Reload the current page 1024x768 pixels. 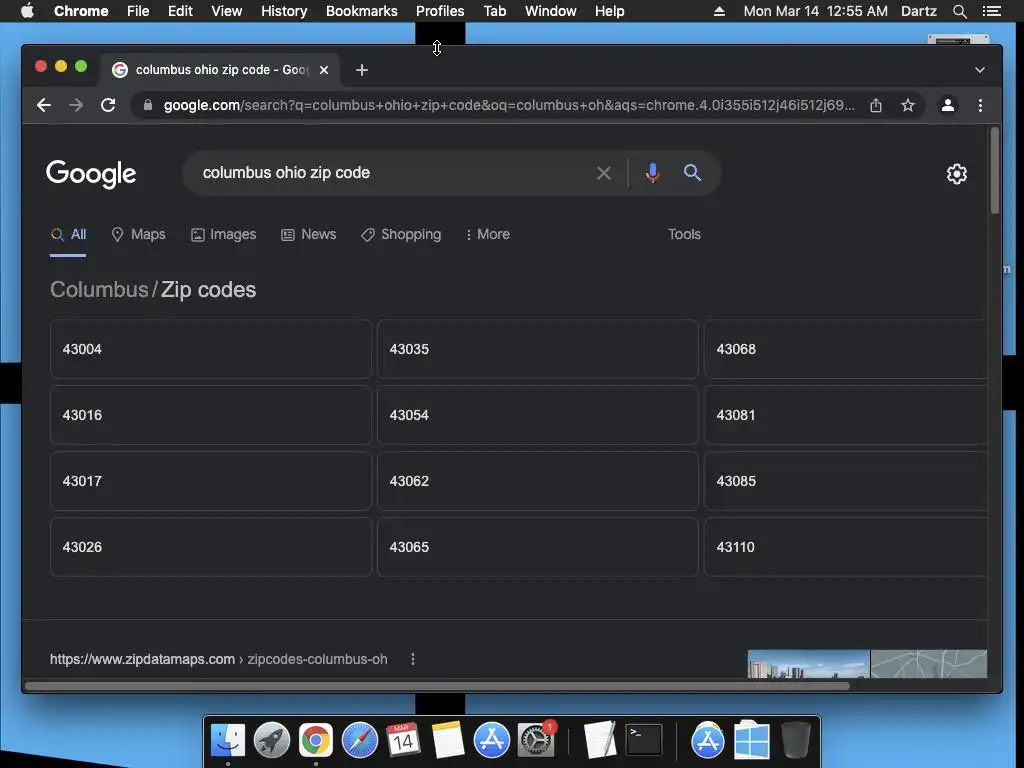108,105
